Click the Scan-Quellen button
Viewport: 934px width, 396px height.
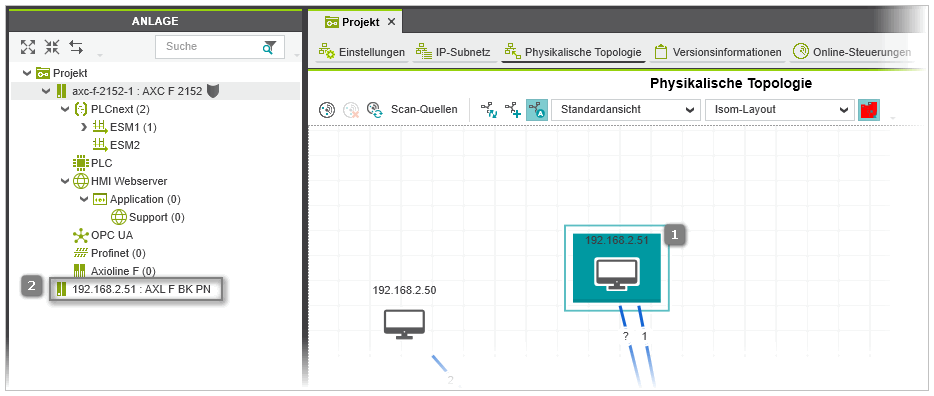pyautogui.click(x=424, y=110)
